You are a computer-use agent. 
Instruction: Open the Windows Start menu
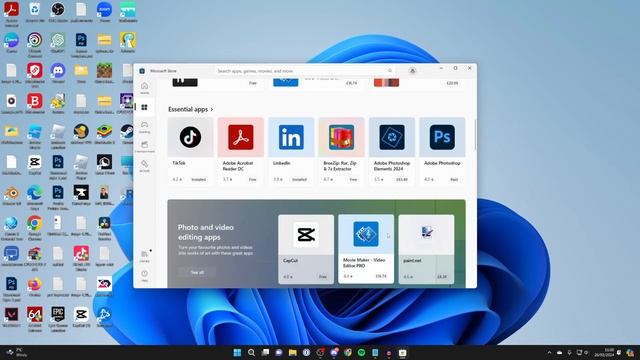pyautogui.click(x=237, y=352)
